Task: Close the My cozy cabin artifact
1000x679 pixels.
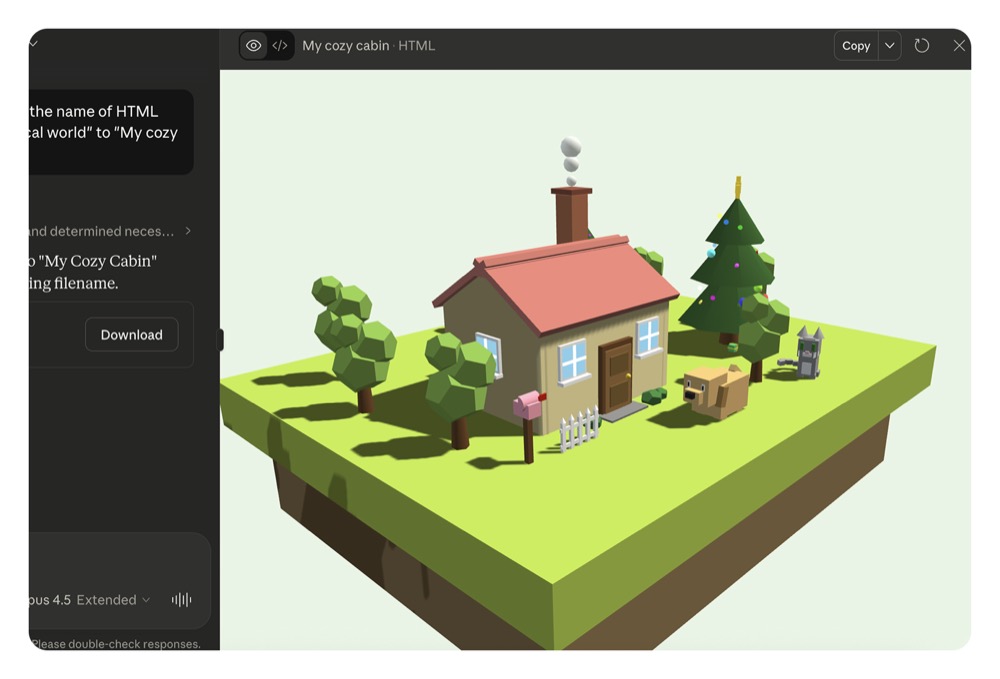Action: click(959, 45)
